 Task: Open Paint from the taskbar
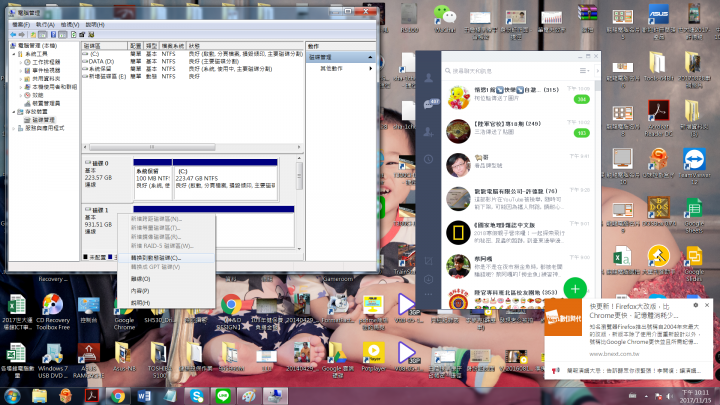(249, 396)
